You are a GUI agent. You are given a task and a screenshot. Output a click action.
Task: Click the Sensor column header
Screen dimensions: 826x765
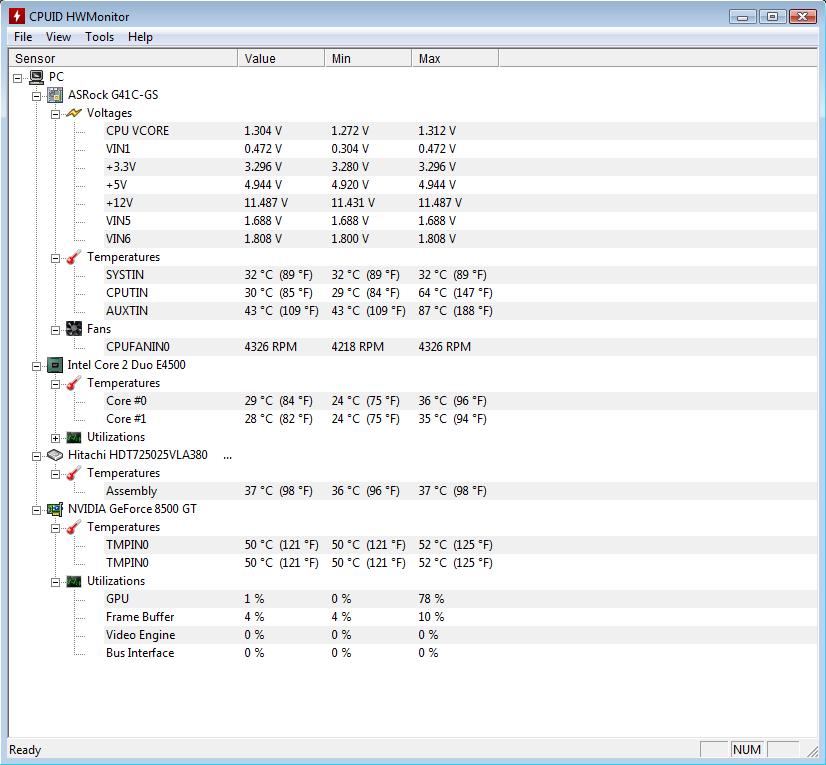(x=123, y=58)
